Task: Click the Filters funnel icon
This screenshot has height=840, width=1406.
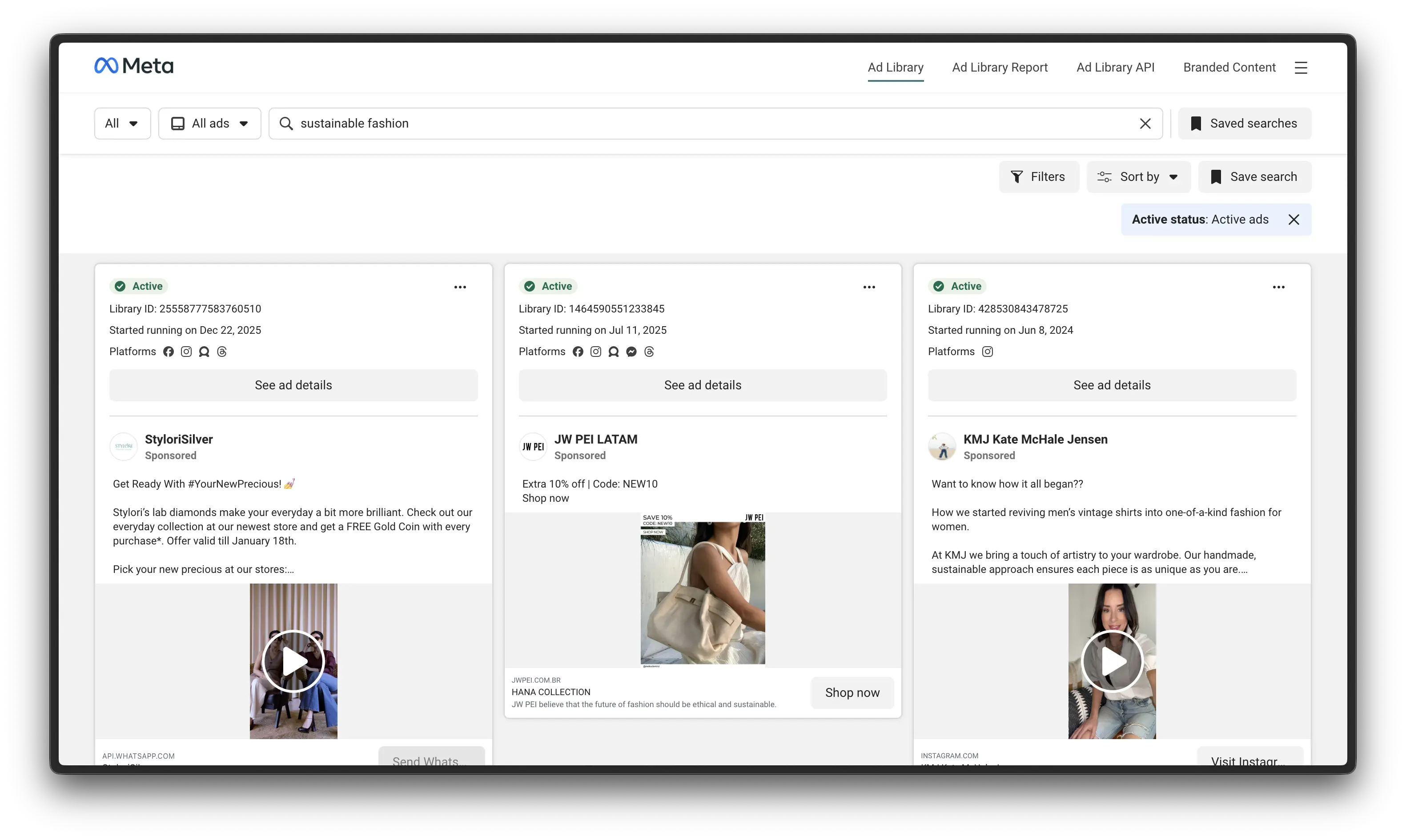Action: [x=1017, y=176]
